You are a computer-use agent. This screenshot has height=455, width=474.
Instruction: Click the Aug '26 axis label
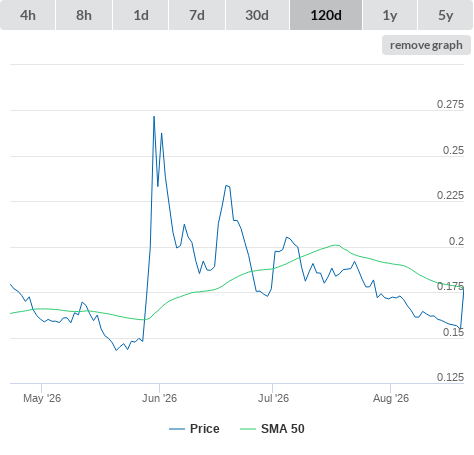[391, 398]
